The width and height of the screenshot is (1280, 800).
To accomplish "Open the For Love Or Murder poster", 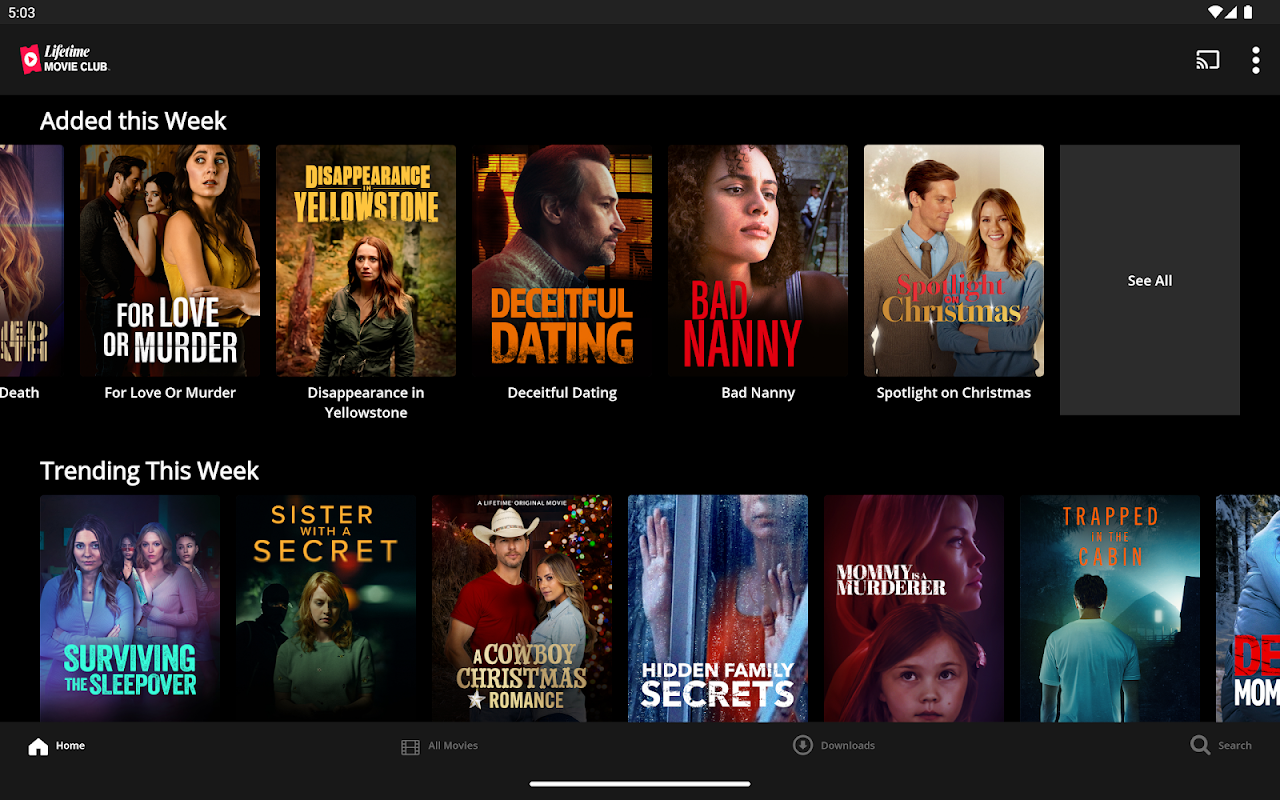I will [170, 261].
